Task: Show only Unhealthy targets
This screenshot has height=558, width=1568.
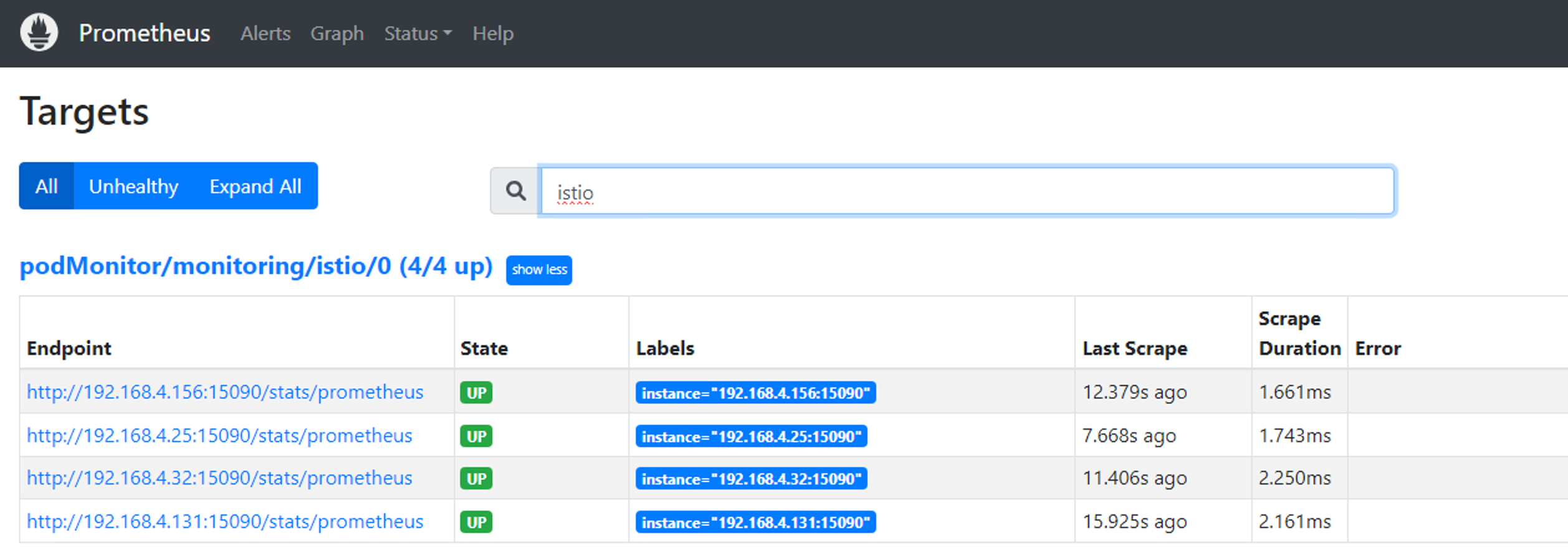Action: (x=133, y=186)
